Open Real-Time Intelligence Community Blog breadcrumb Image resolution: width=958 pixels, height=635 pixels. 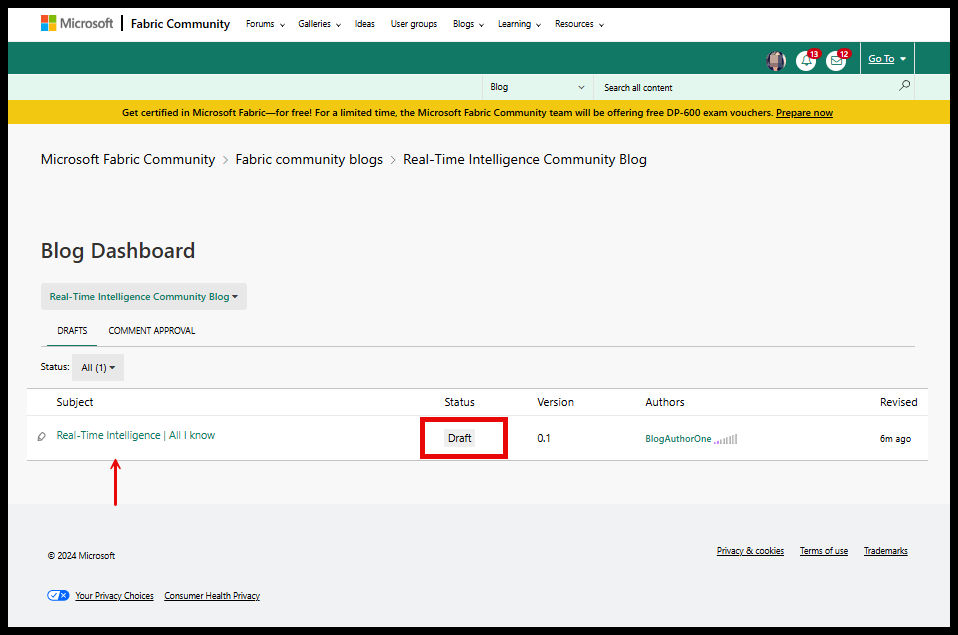point(525,160)
